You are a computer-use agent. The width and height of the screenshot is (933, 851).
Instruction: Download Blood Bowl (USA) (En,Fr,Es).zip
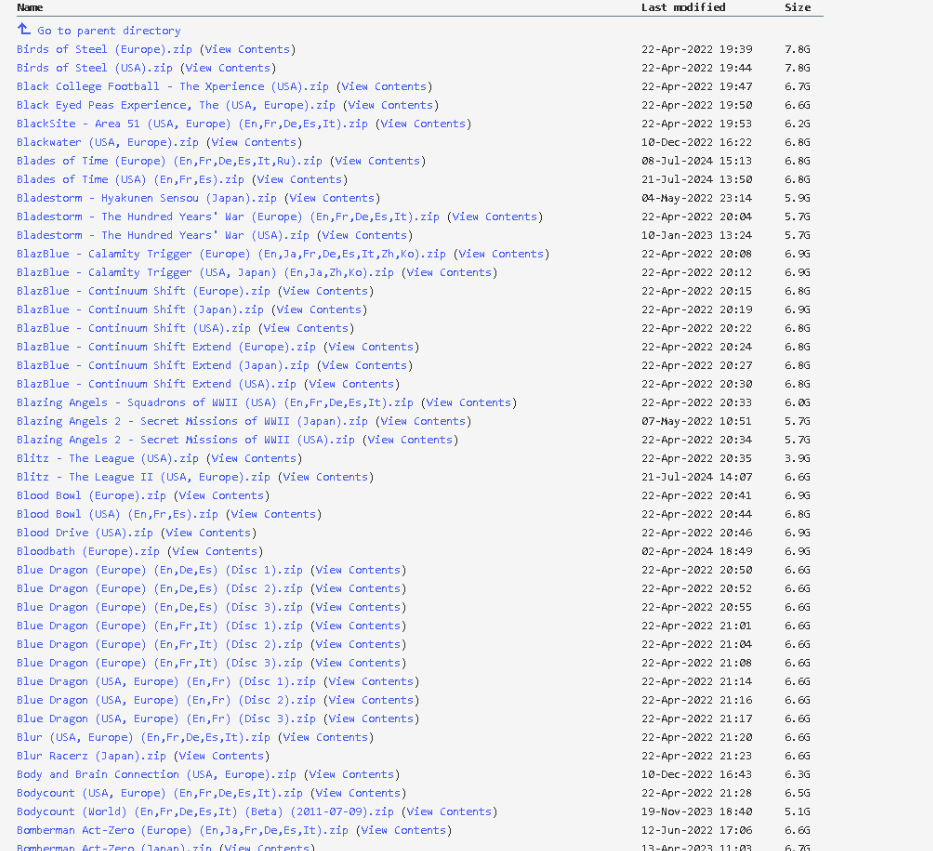coord(117,514)
